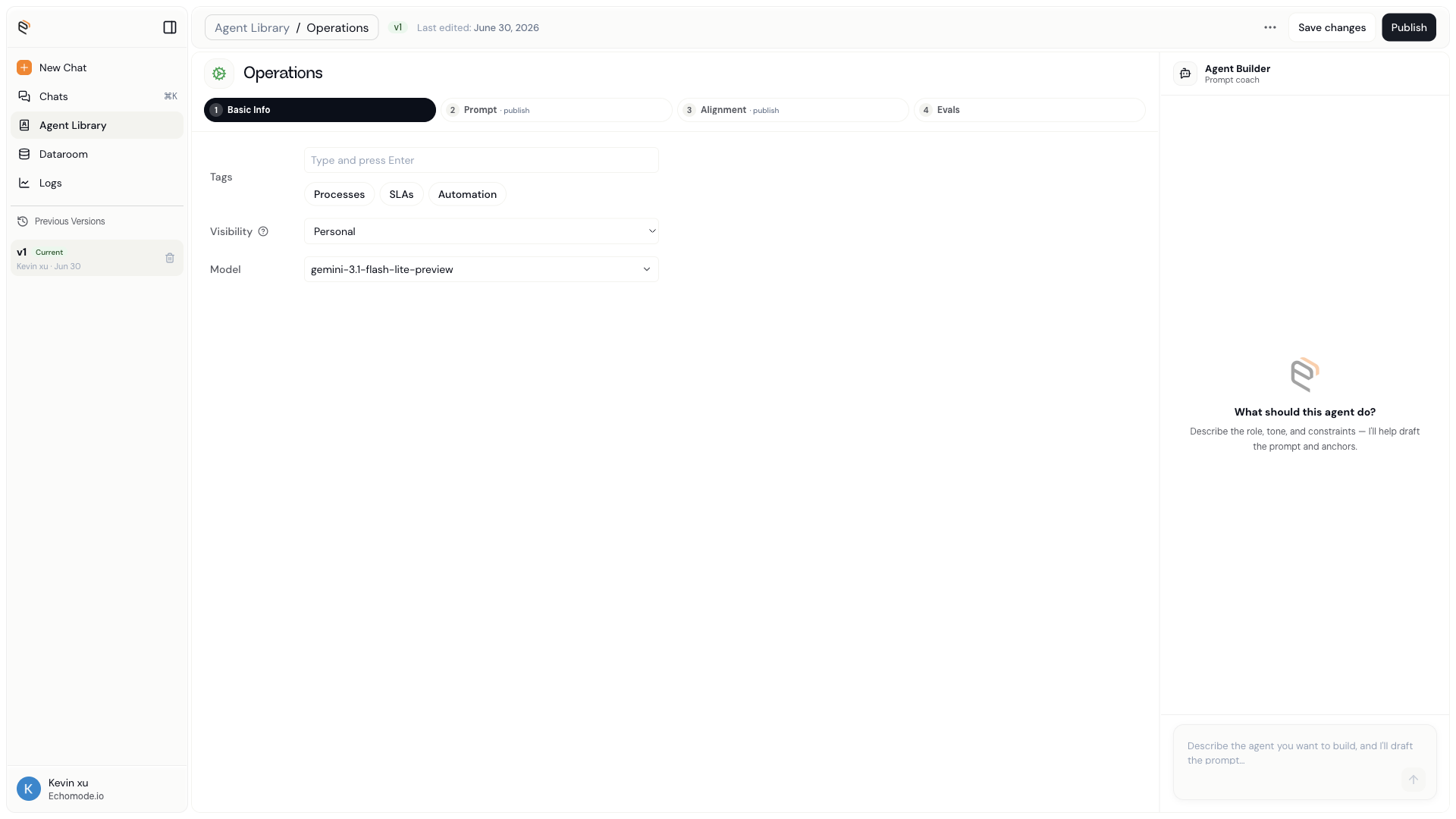Open the Visibility dropdown set to Personal
This screenshot has height=819, width=1456.
pos(482,231)
